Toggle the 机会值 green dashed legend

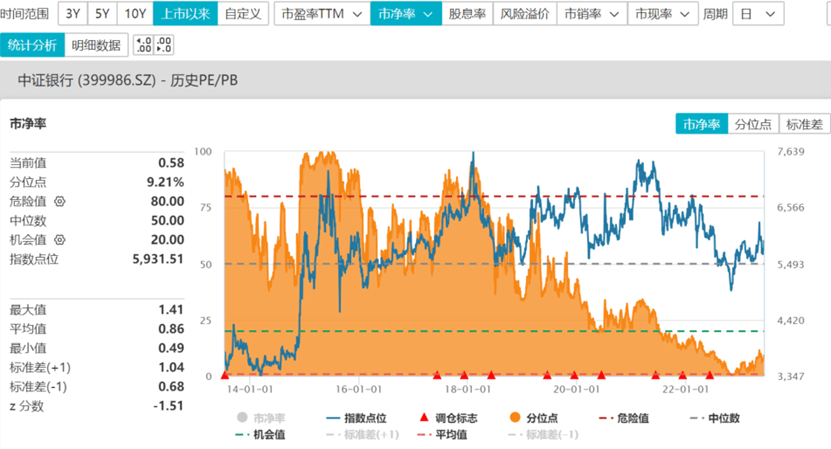click(260, 435)
